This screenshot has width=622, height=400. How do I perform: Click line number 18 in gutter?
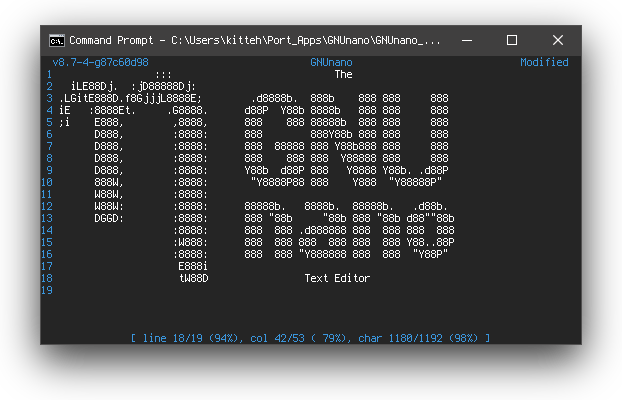47,278
